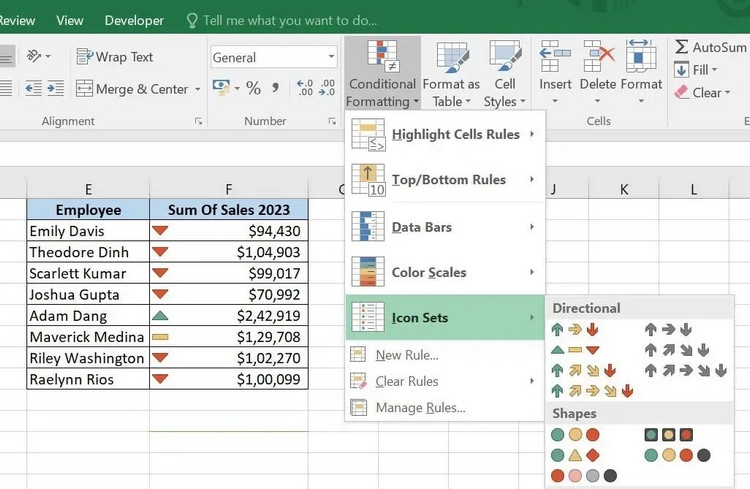Open the Data Bars submenu

[445, 227]
